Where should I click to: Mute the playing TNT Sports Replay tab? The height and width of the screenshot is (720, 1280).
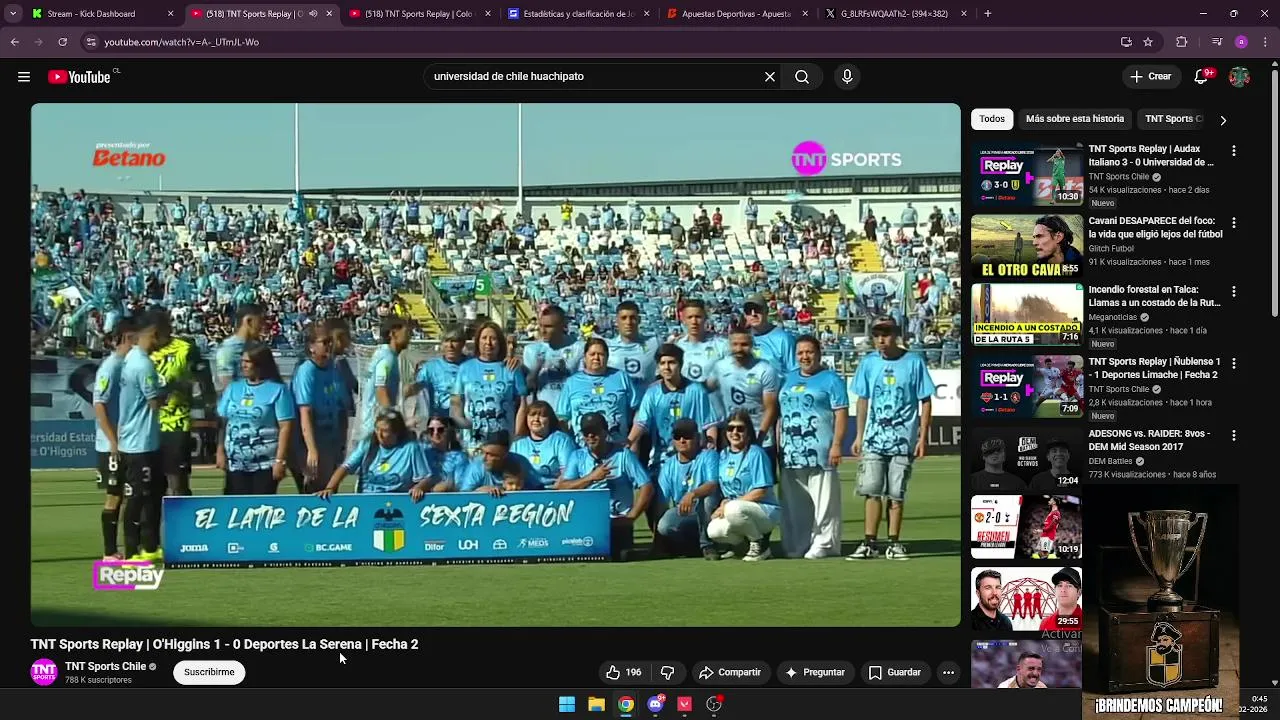tap(313, 14)
